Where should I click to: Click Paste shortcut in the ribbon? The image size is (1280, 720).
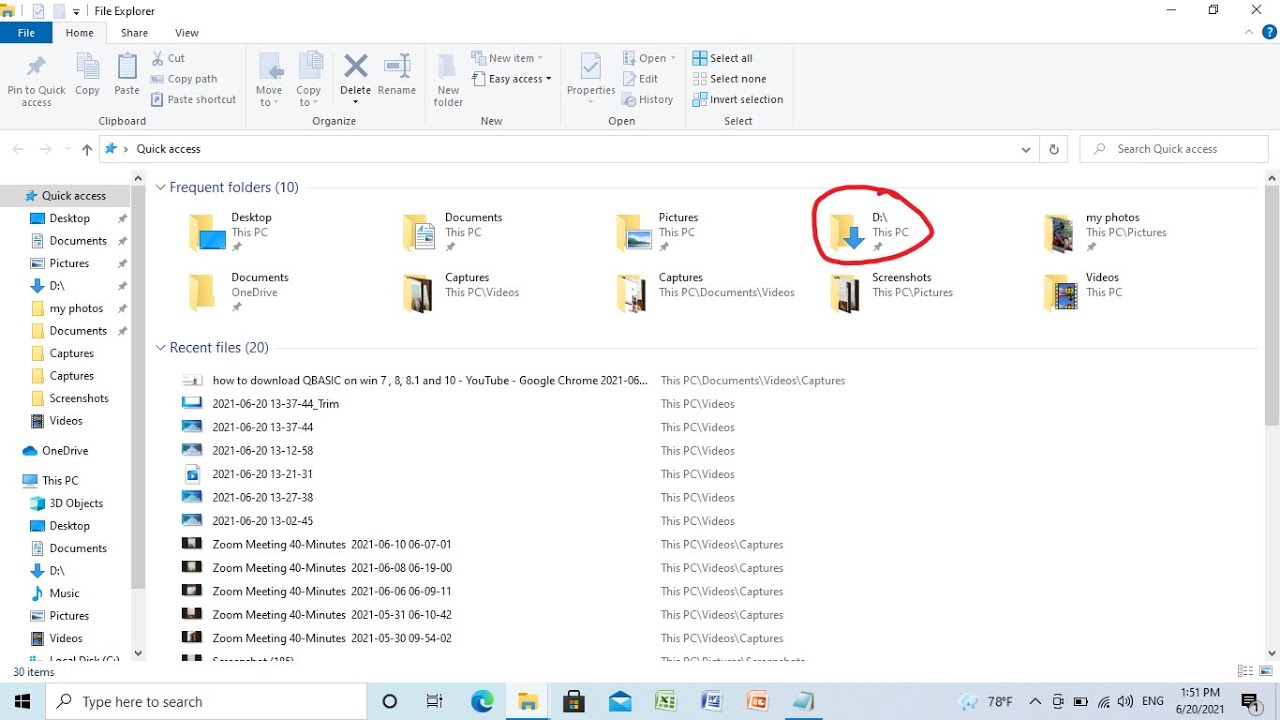pyautogui.click(x=194, y=99)
